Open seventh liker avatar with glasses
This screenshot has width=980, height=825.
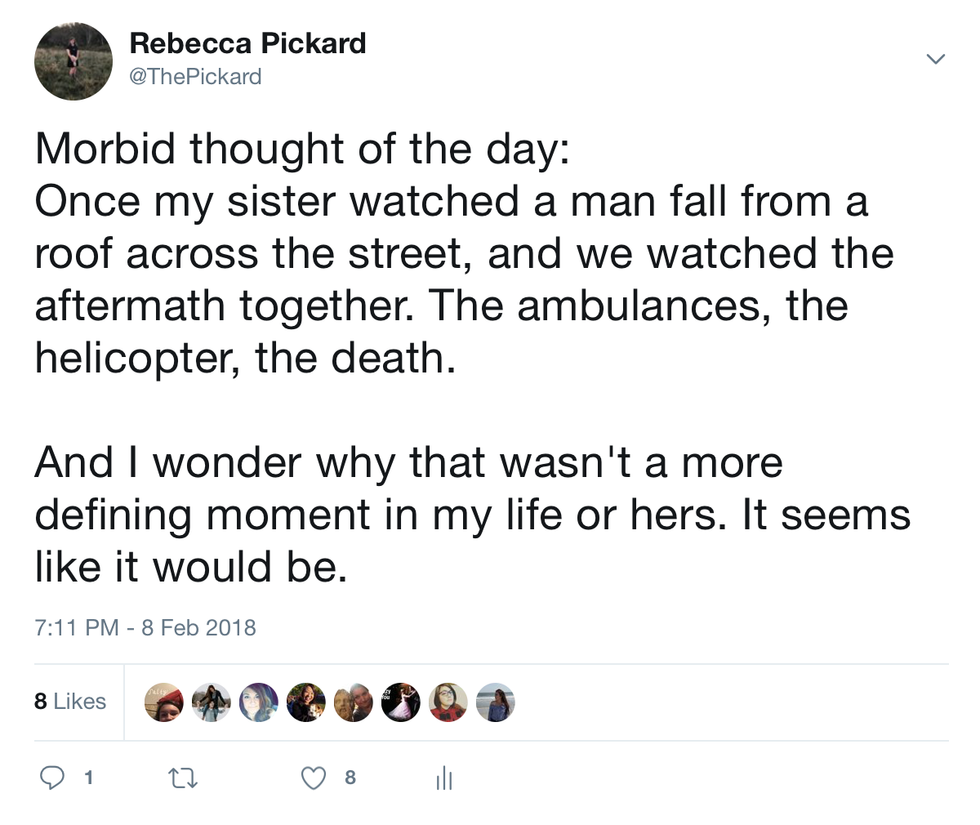click(447, 702)
